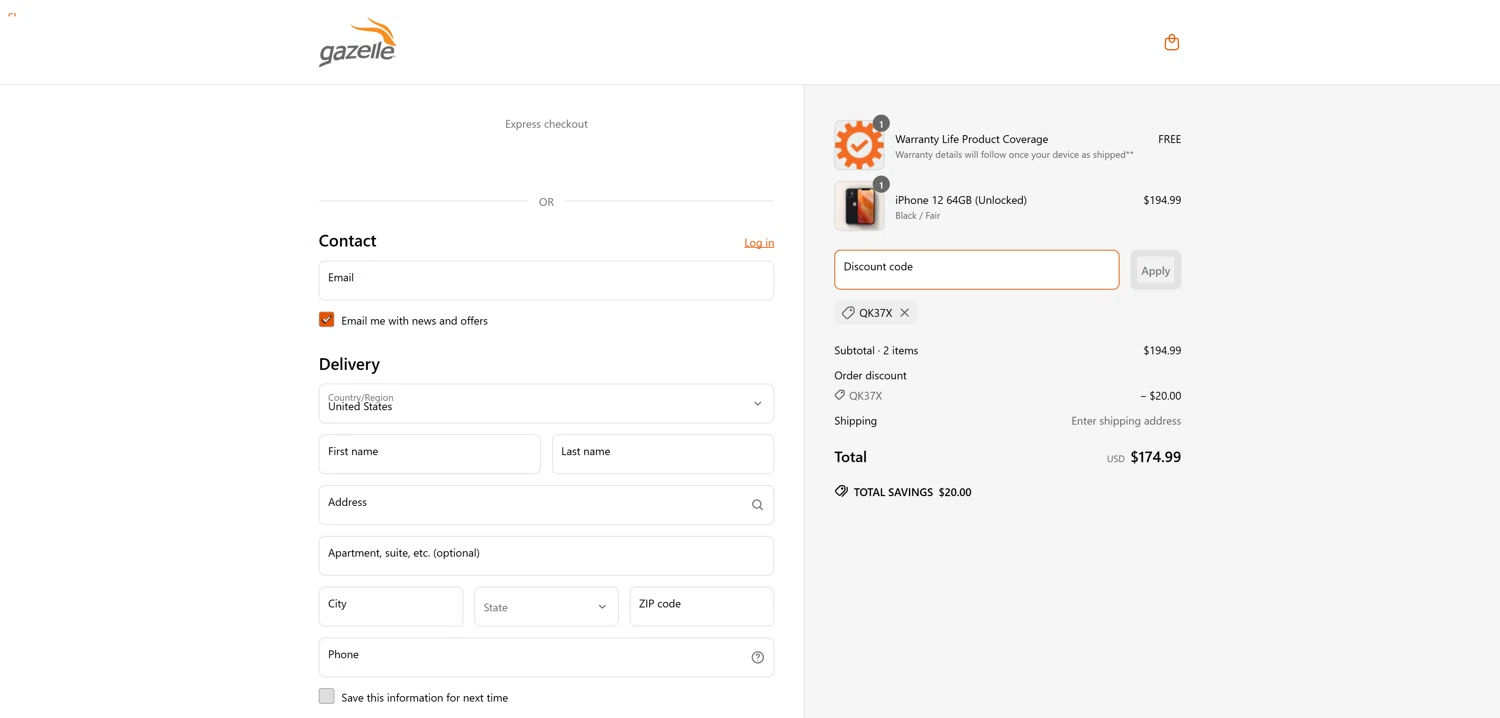1500x718 pixels.
Task: Click the ZIP code field
Action: (x=701, y=607)
